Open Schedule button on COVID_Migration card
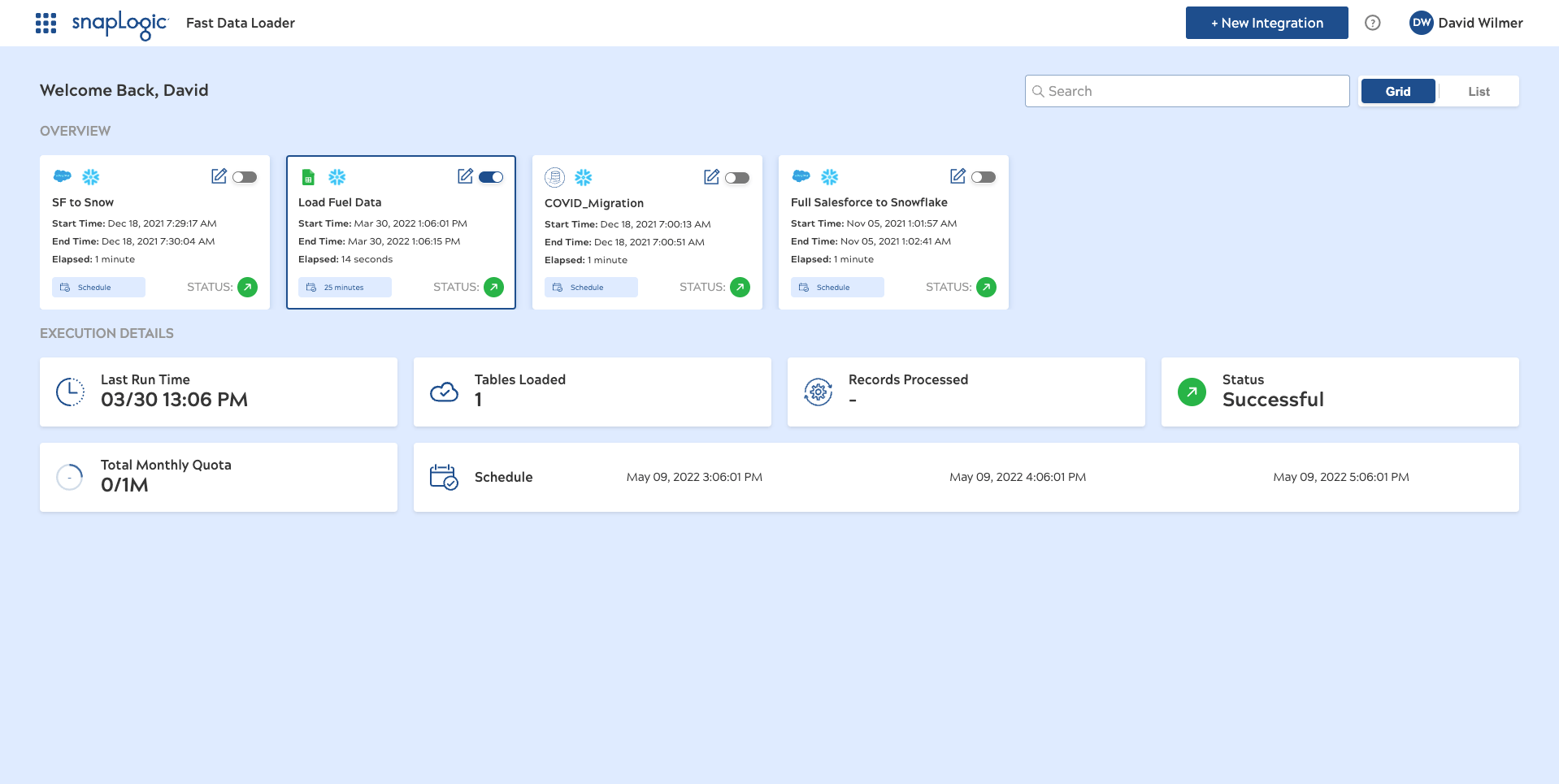Viewport: 1559px width, 784px height. pos(591,288)
